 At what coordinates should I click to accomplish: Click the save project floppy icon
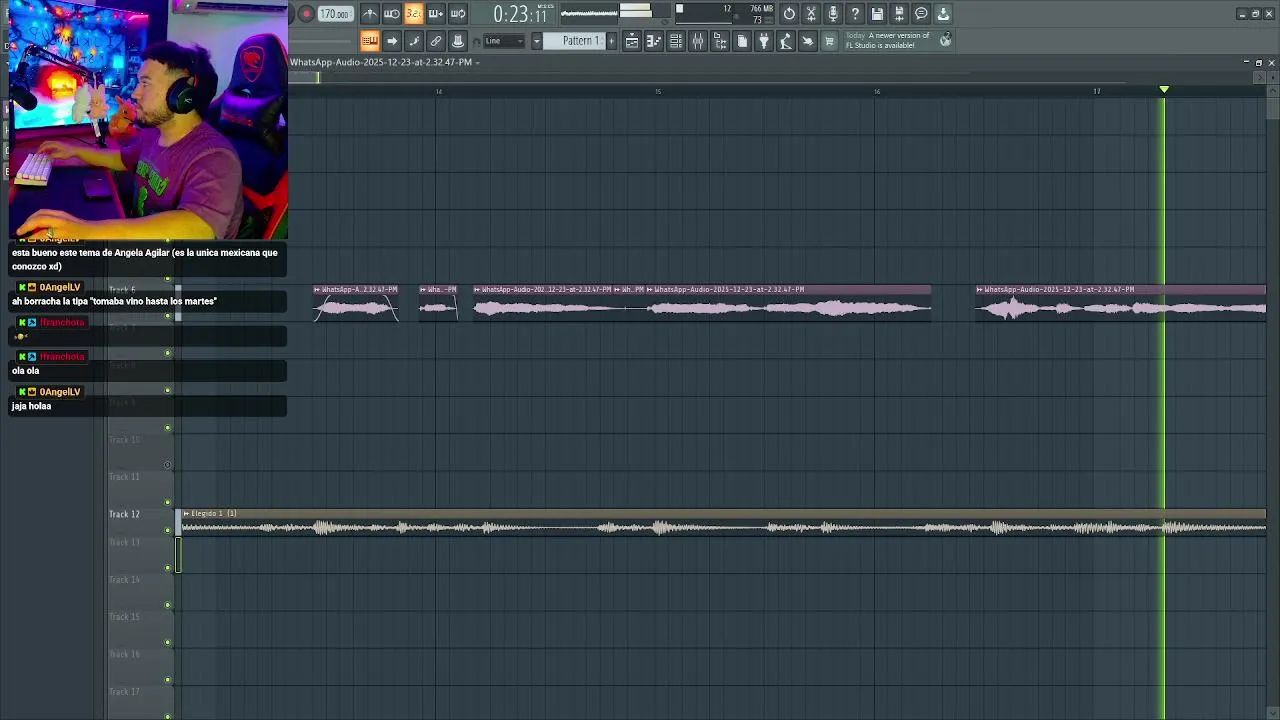click(877, 14)
